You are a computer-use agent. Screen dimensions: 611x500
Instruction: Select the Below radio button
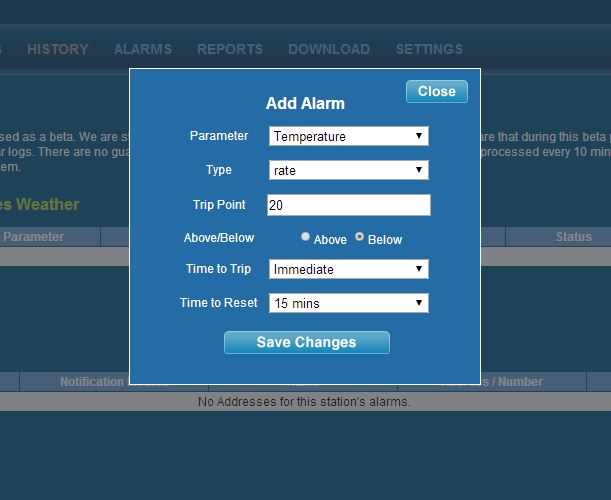360,238
